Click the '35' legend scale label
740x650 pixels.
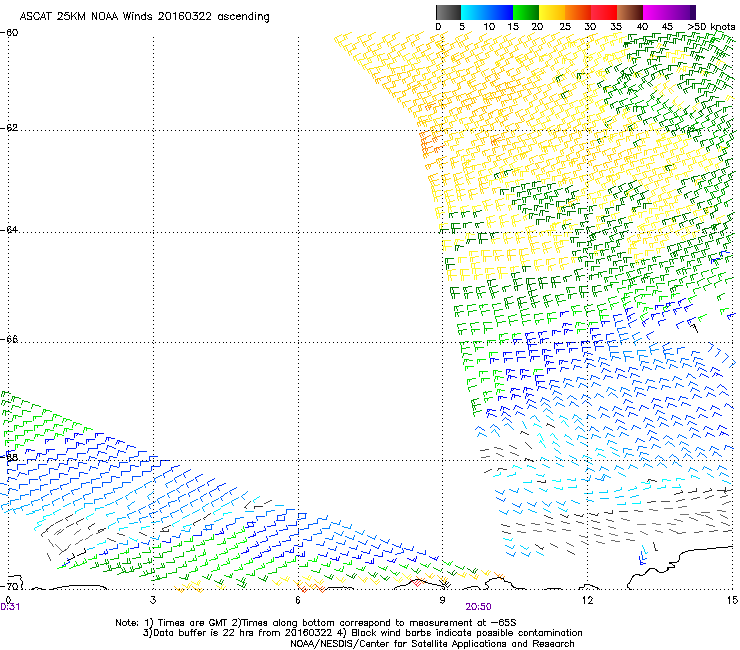tap(616, 27)
